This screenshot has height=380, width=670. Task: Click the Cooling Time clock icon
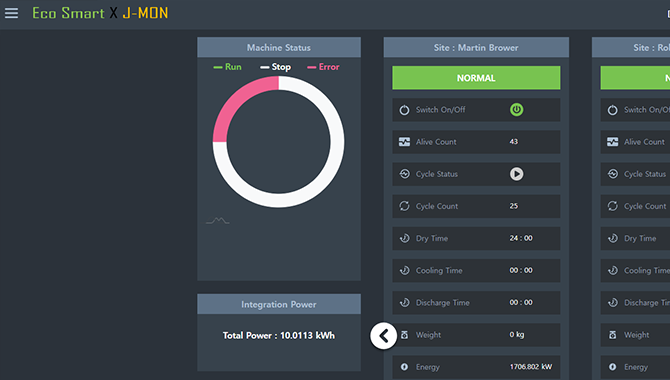point(404,270)
